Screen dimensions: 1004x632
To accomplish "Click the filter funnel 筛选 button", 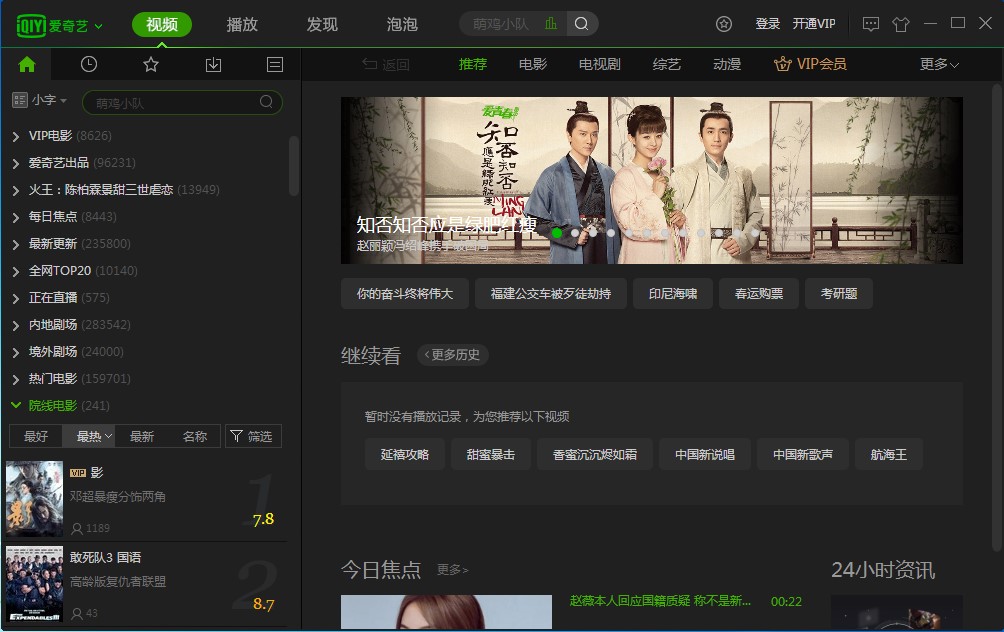I will [254, 436].
